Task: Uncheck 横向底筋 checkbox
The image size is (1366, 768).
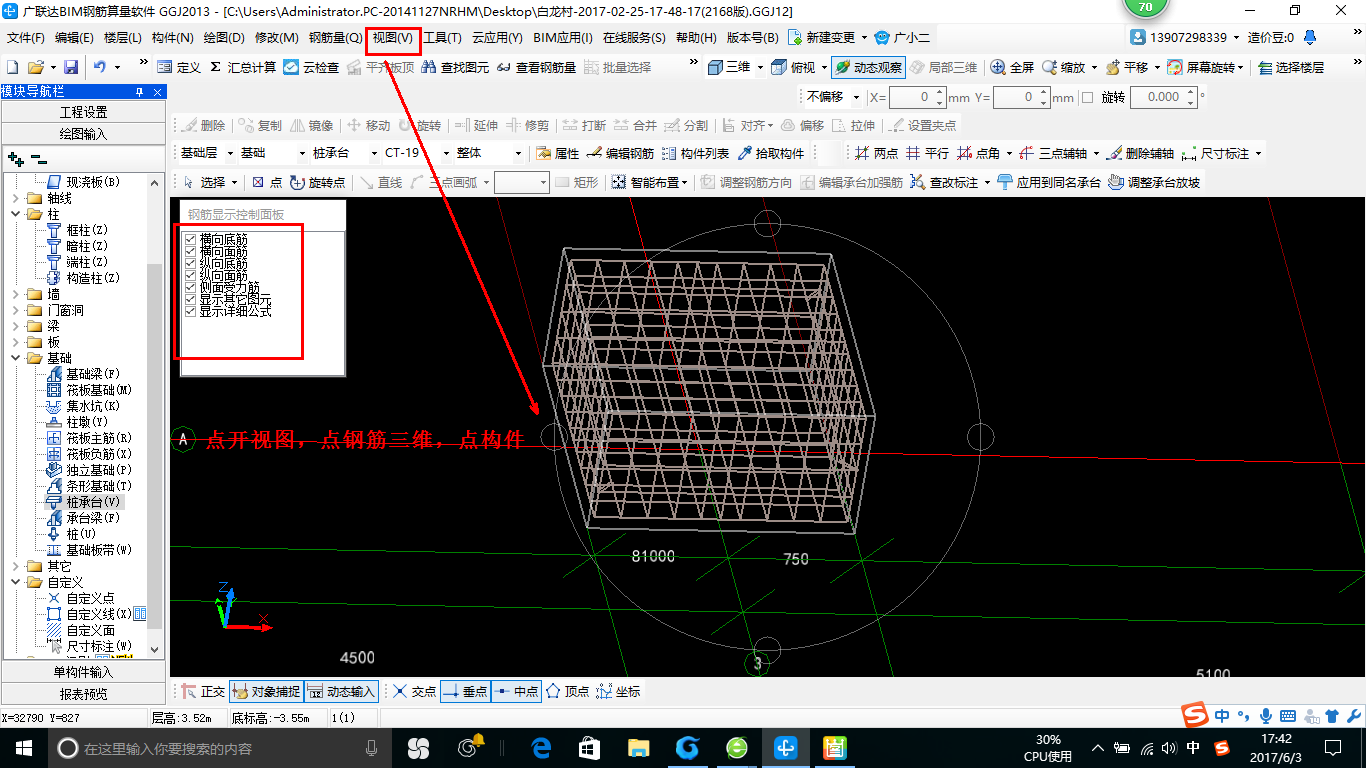Action: (x=190, y=240)
